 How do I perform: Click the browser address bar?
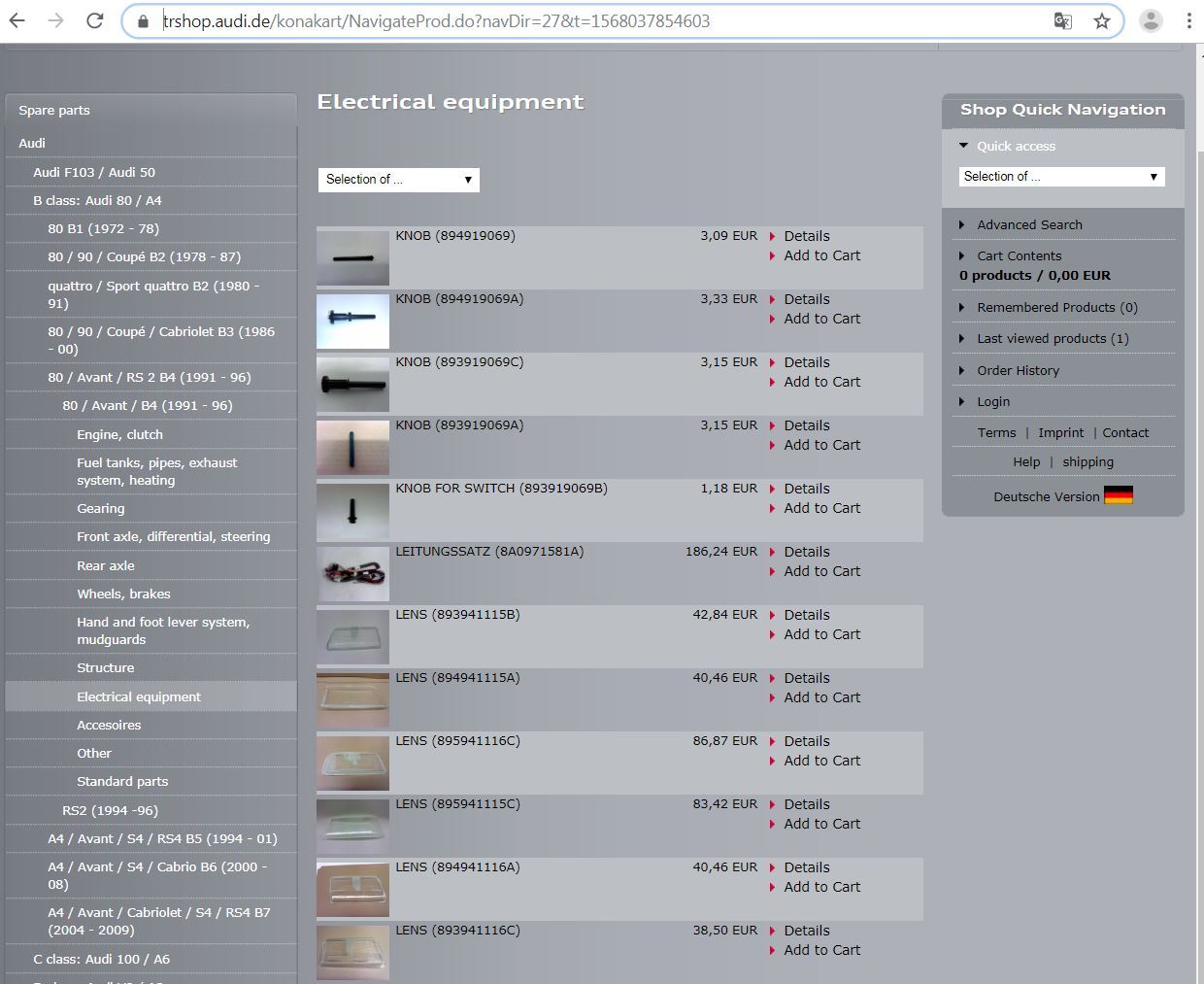tap(583, 21)
